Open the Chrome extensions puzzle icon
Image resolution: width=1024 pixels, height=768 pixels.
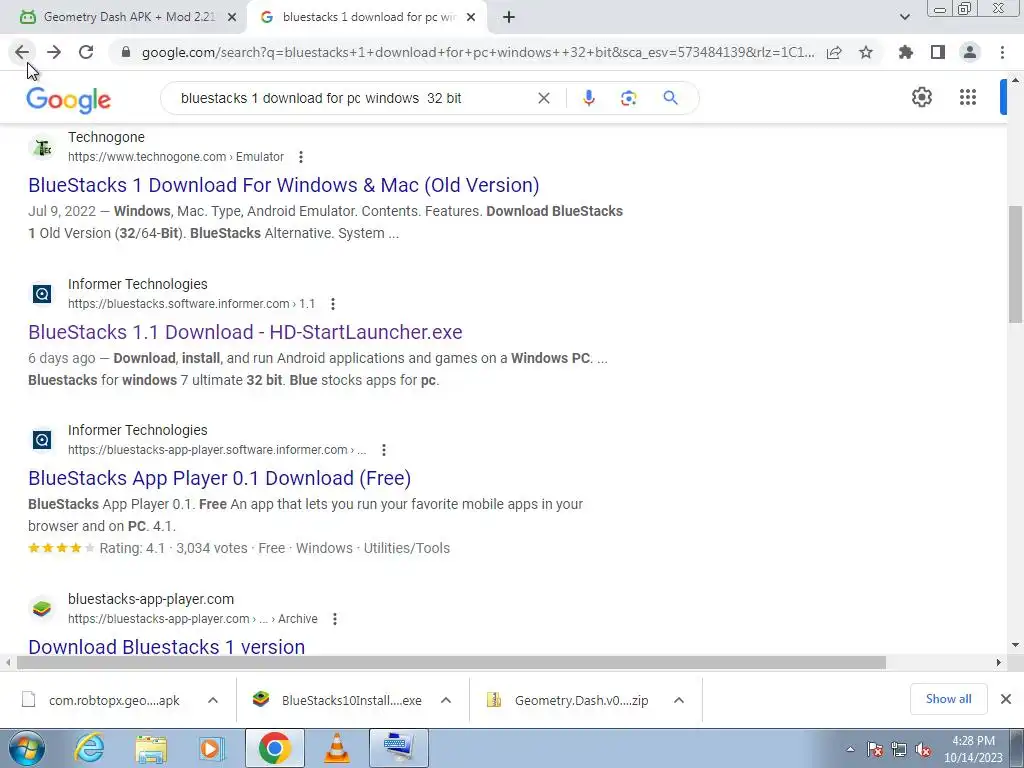(x=906, y=52)
